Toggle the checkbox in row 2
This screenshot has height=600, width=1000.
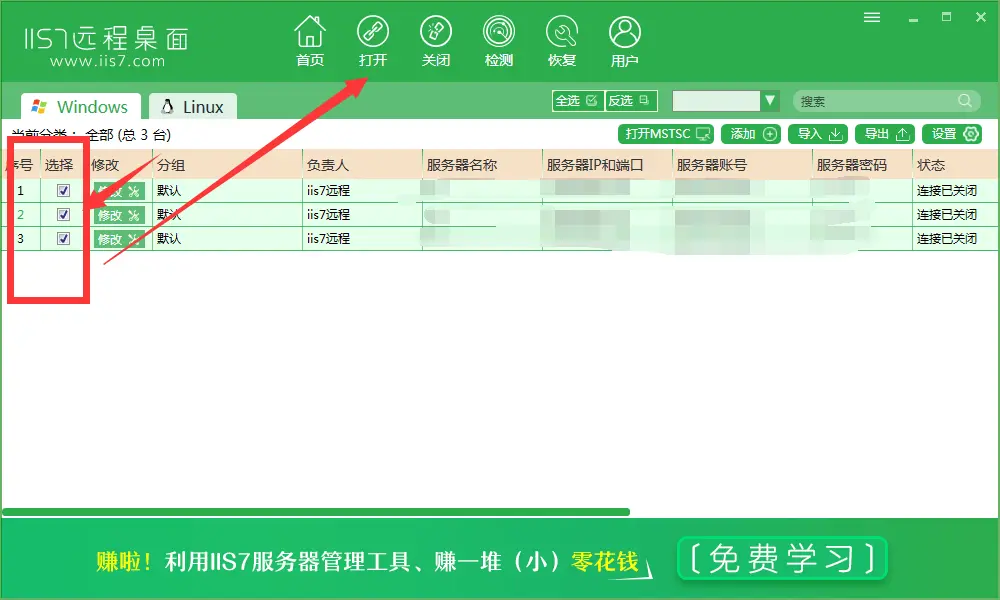point(63,214)
